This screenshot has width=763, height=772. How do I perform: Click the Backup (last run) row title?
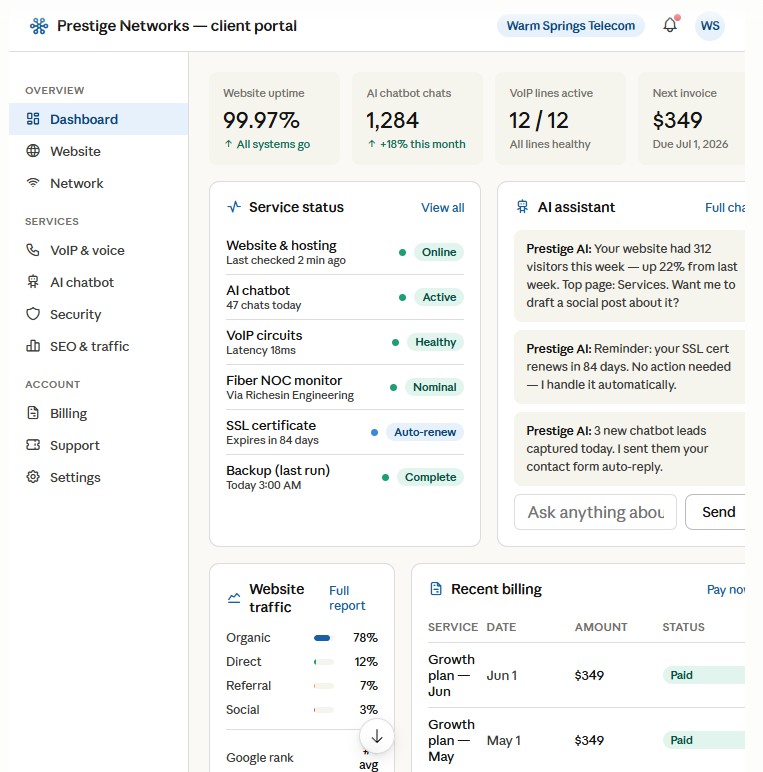click(278, 470)
